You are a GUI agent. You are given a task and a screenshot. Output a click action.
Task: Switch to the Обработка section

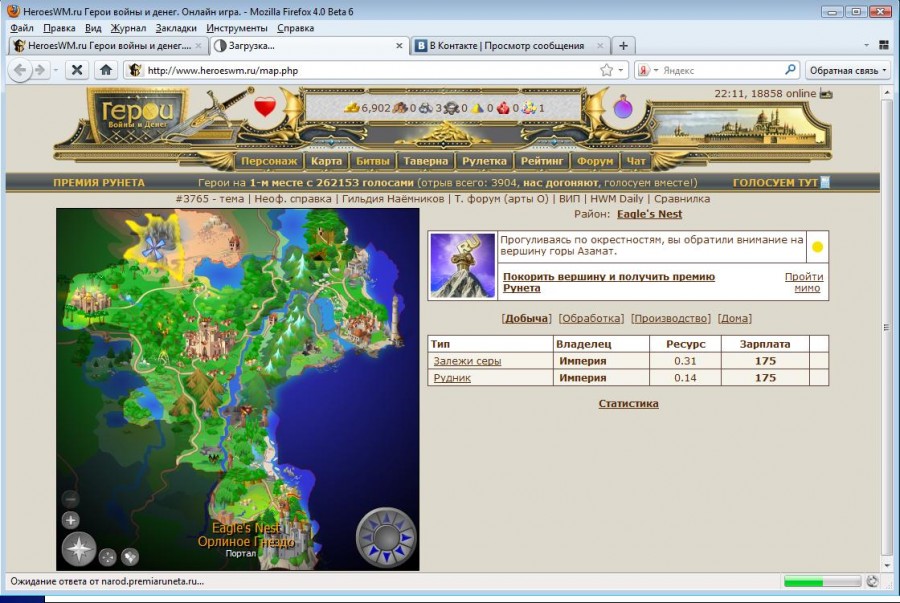click(x=591, y=318)
